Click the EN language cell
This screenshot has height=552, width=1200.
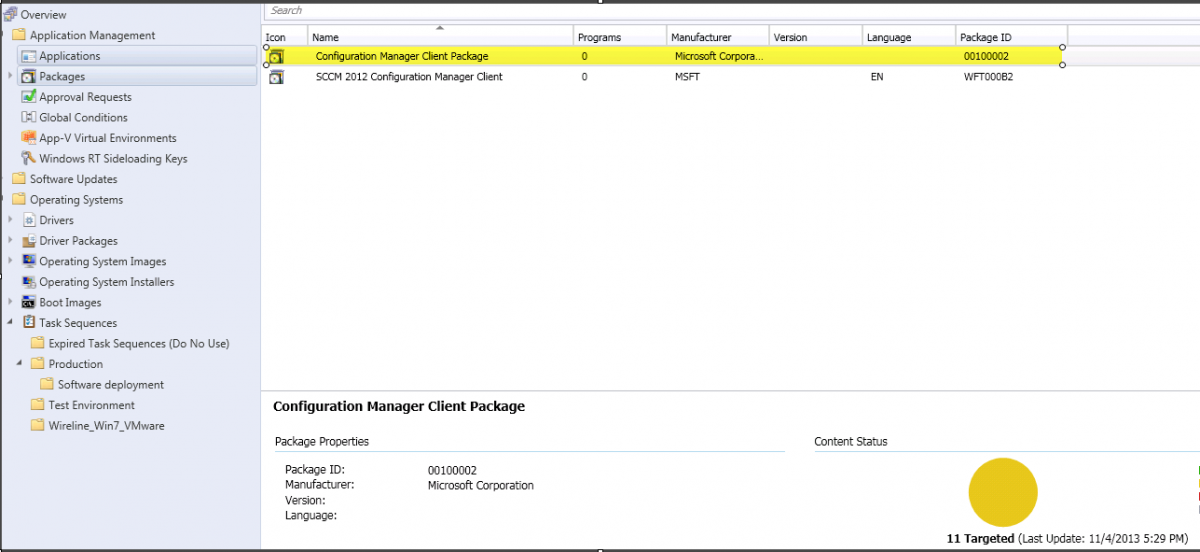coord(878,77)
